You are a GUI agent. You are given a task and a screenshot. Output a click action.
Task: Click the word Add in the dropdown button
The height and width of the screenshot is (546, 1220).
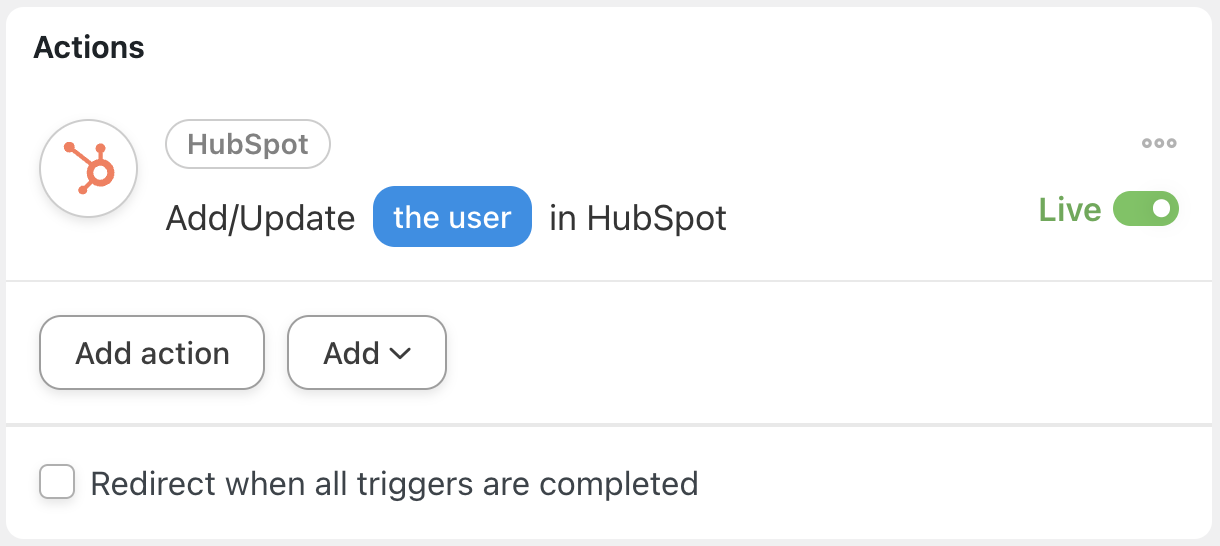pyautogui.click(x=351, y=353)
